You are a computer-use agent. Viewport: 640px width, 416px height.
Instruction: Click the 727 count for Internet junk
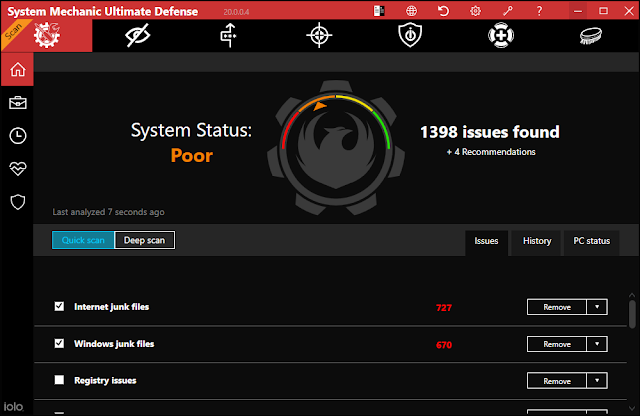pos(444,307)
